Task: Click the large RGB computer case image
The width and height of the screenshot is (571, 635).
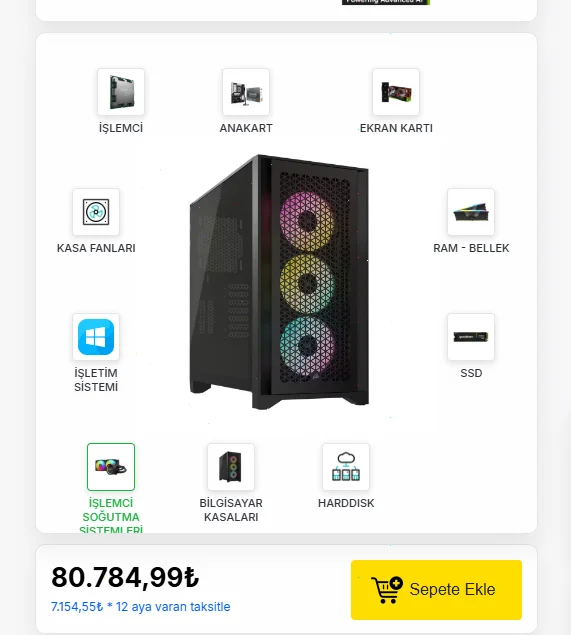Action: (279, 282)
